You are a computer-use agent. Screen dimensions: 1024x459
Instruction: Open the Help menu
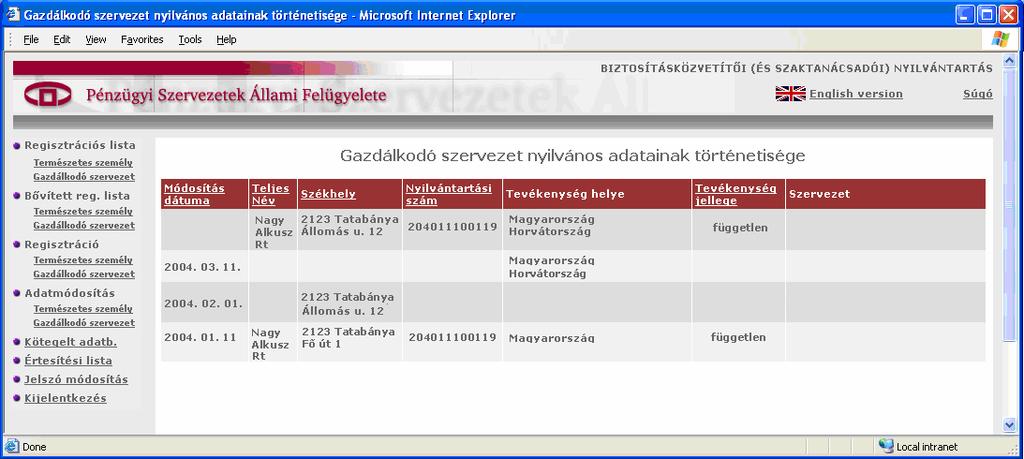[x=226, y=40]
